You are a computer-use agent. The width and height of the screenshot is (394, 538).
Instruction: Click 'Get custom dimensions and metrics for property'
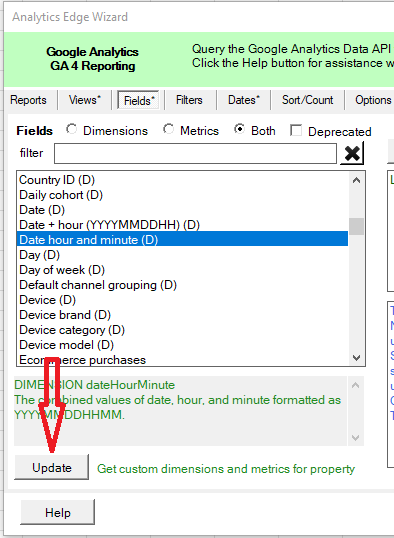click(x=226, y=469)
